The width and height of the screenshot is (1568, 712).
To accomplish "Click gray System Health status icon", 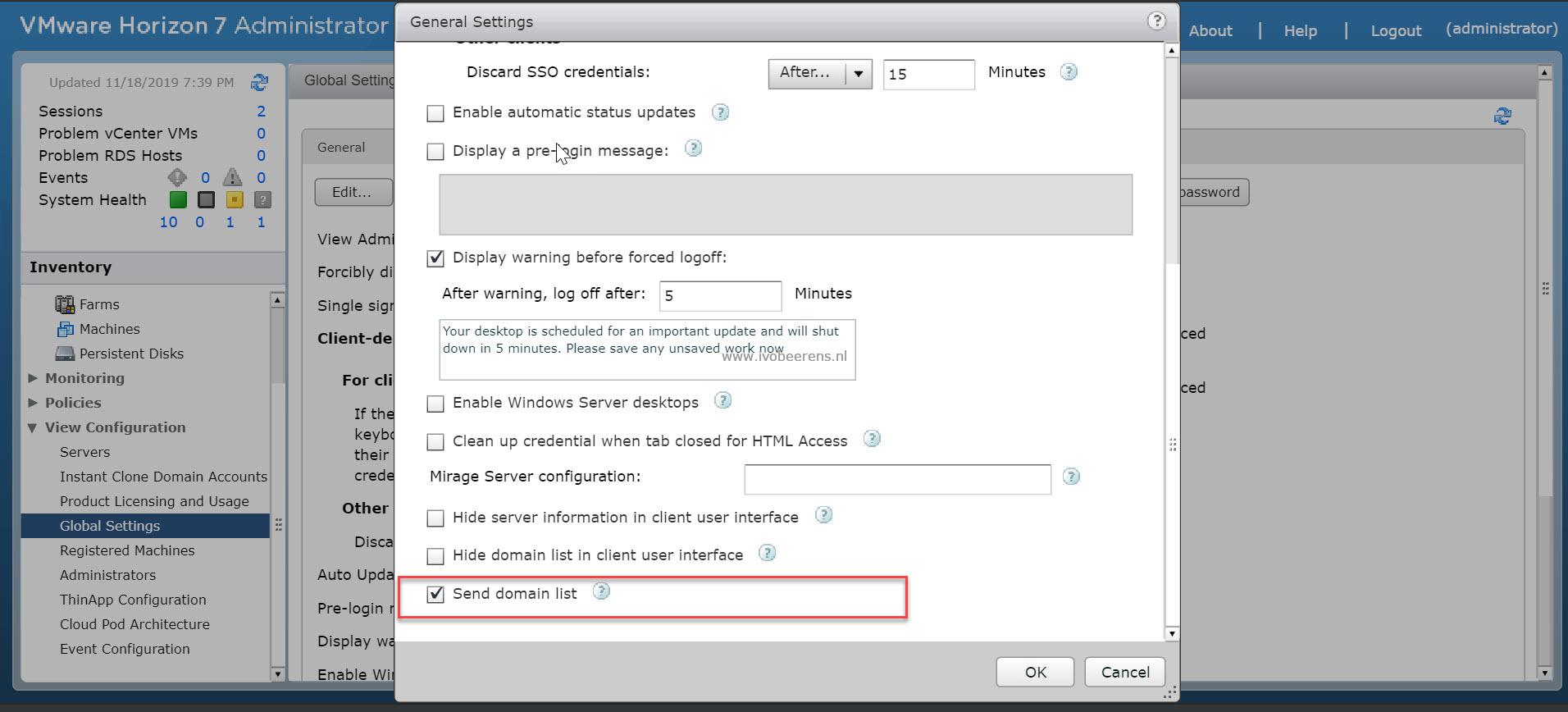I will pyautogui.click(x=206, y=199).
